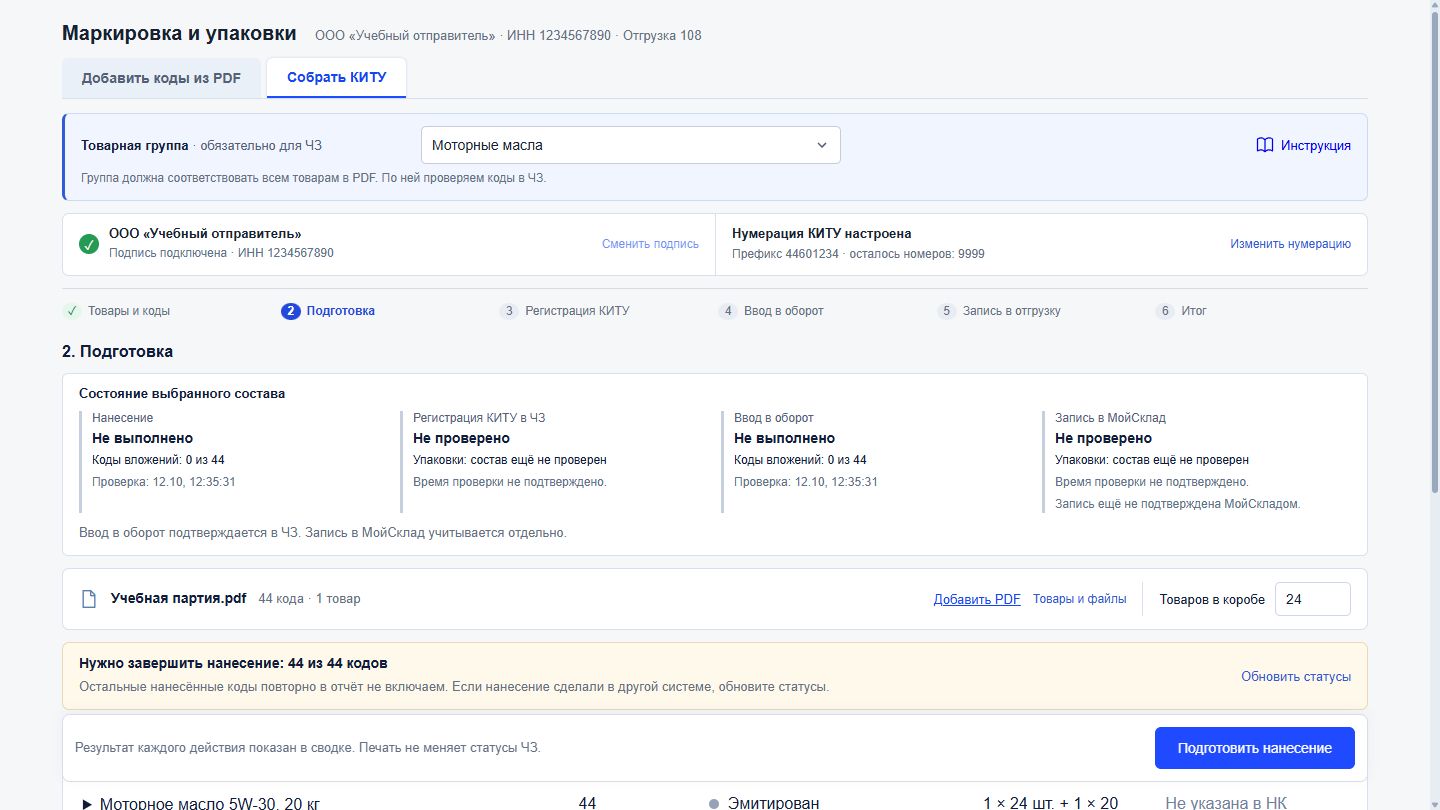Click the Обновить статусы link
Screen dimensions: 1440x810
tap(1296, 677)
